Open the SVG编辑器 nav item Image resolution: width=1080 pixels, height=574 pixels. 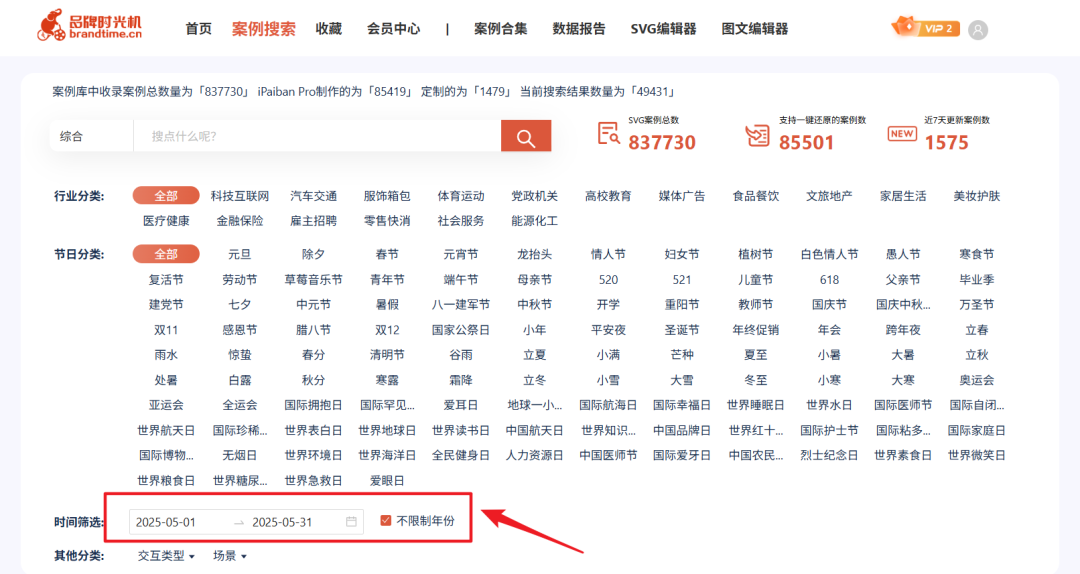pyautogui.click(x=663, y=29)
